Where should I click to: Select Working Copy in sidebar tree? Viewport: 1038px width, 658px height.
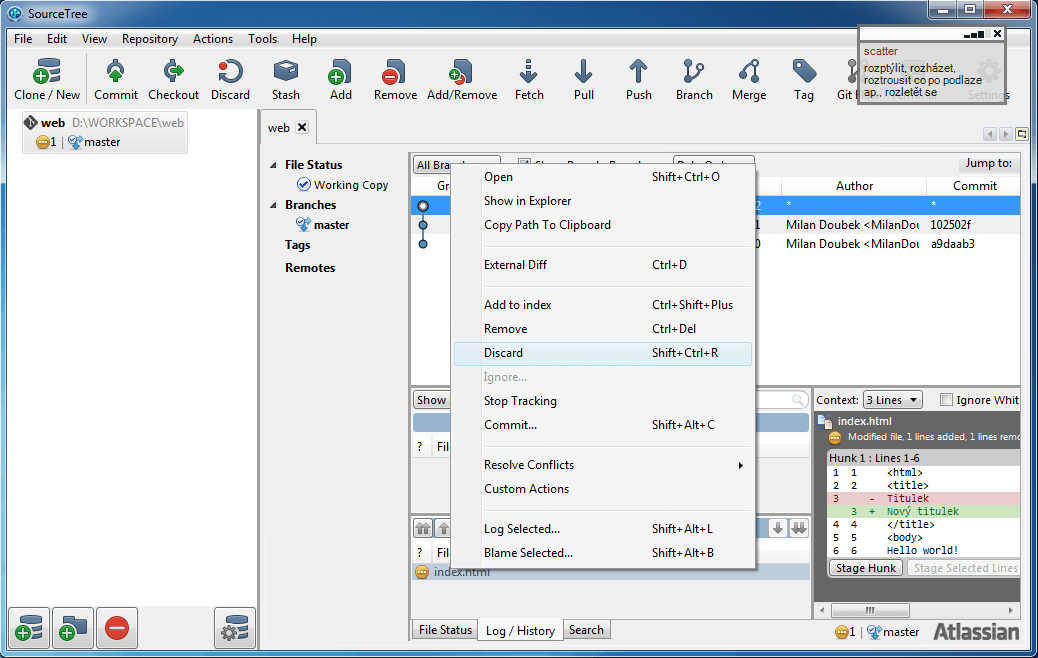343,185
